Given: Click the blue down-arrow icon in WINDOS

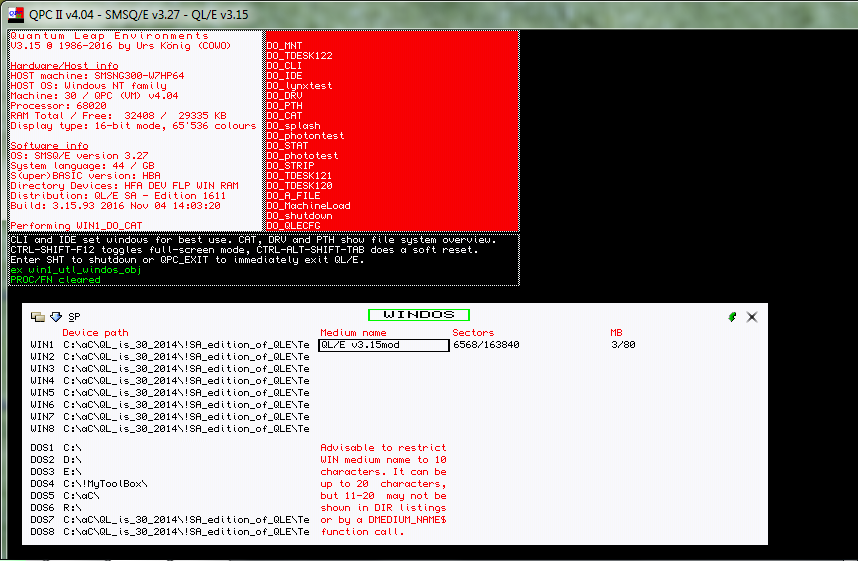Looking at the screenshot, I should click(x=56, y=317).
